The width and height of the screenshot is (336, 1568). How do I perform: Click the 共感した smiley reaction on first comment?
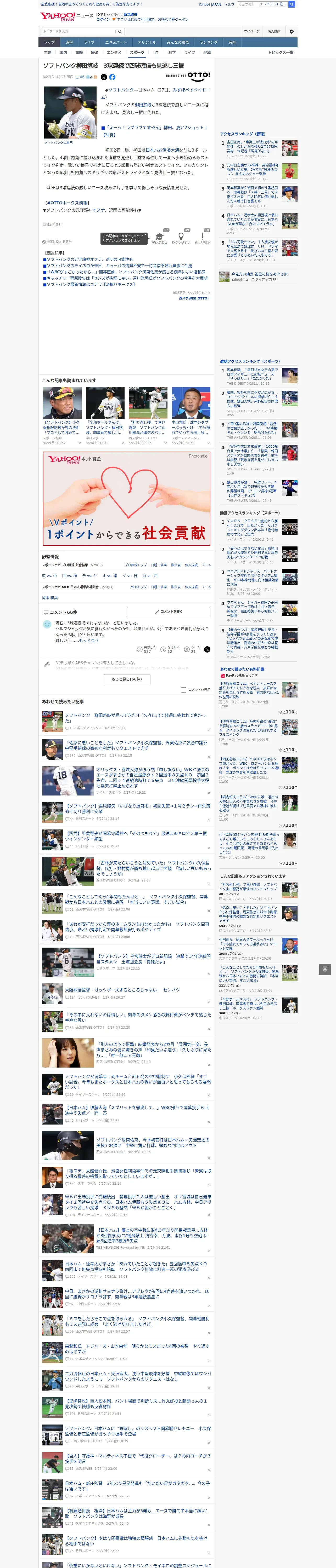147,649
